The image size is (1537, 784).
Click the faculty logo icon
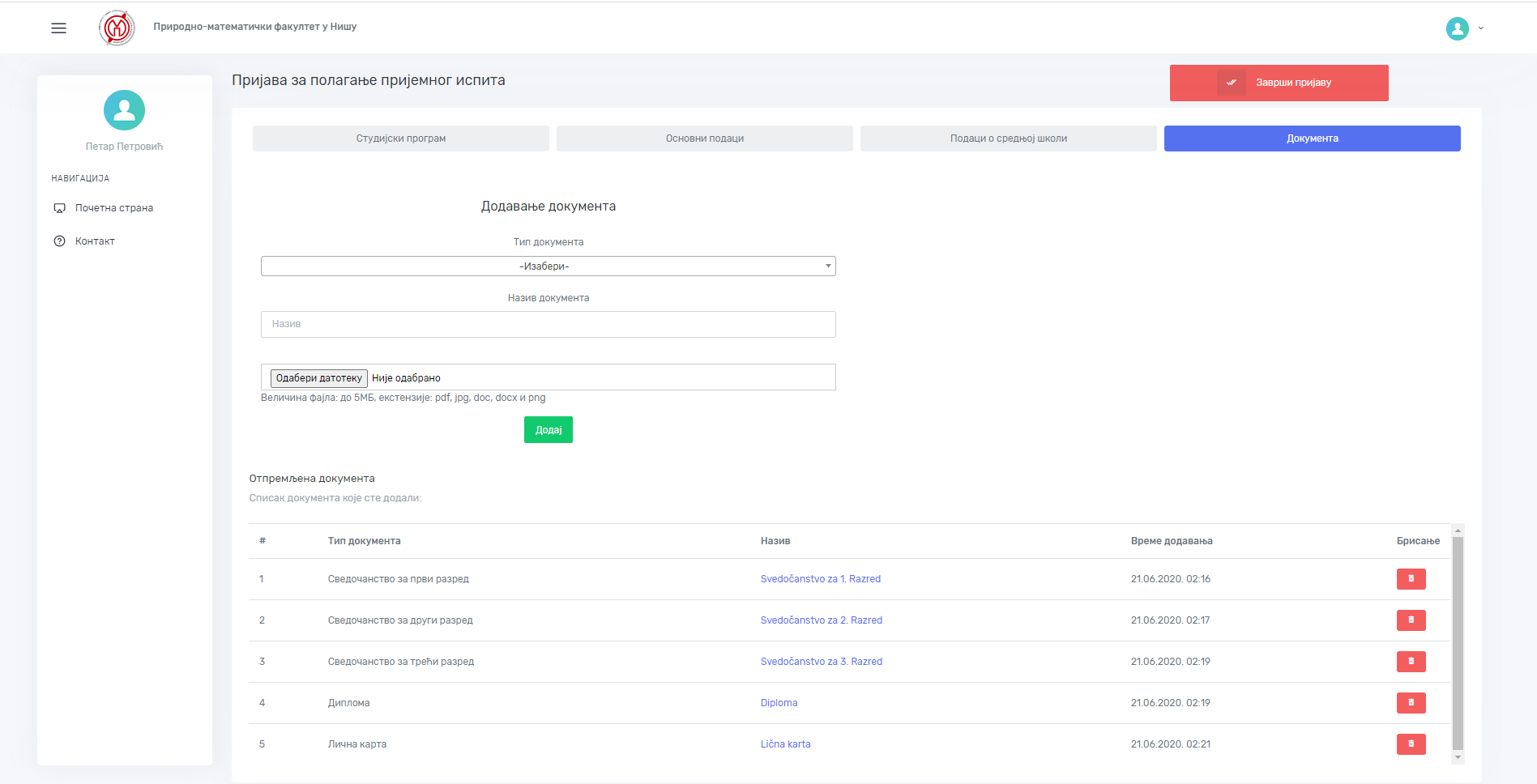pyautogui.click(x=117, y=28)
